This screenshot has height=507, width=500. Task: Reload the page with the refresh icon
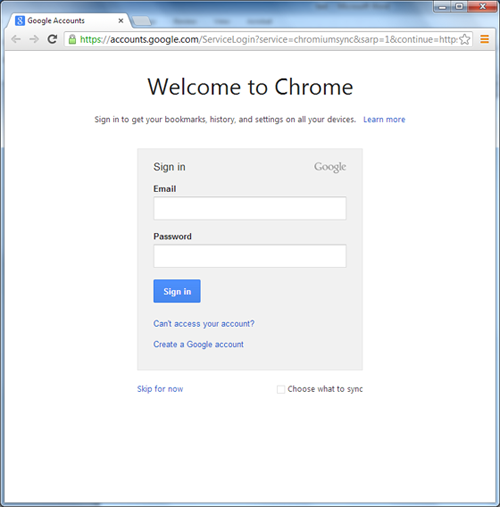coord(52,39)
